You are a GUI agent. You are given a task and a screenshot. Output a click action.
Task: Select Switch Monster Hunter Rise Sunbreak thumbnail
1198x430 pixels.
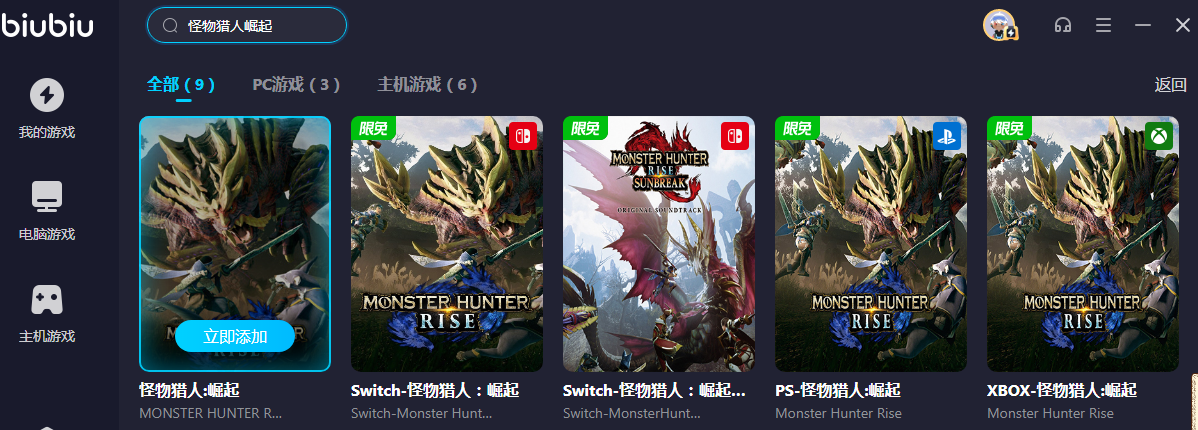coord(659,244)
